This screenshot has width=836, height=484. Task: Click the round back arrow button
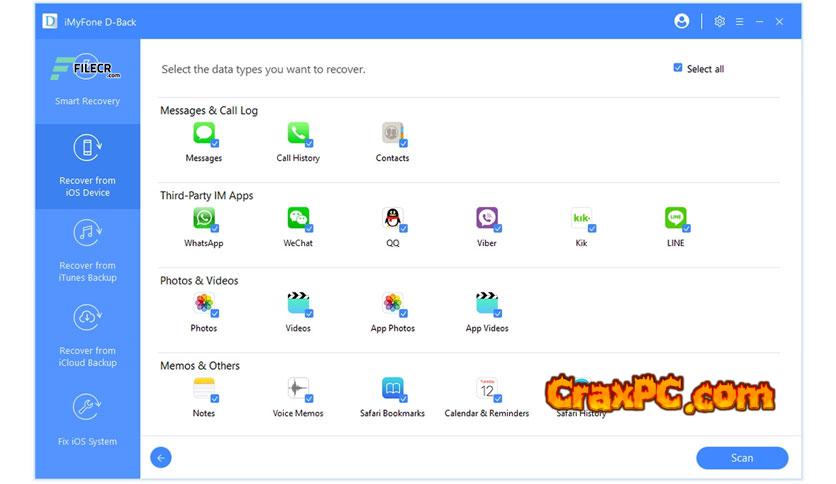coord(161,458)
